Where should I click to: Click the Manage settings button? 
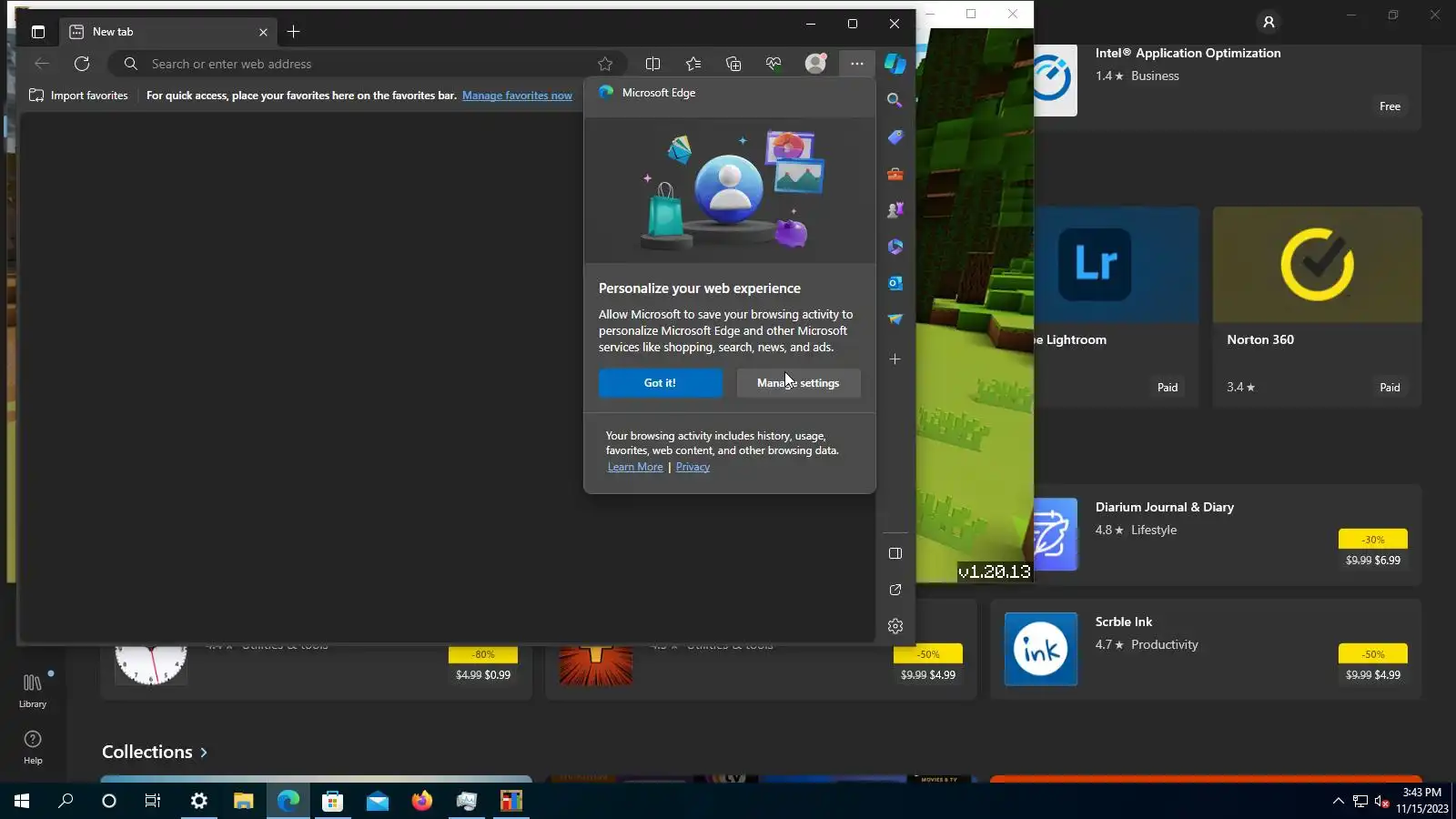click(798, 383)
